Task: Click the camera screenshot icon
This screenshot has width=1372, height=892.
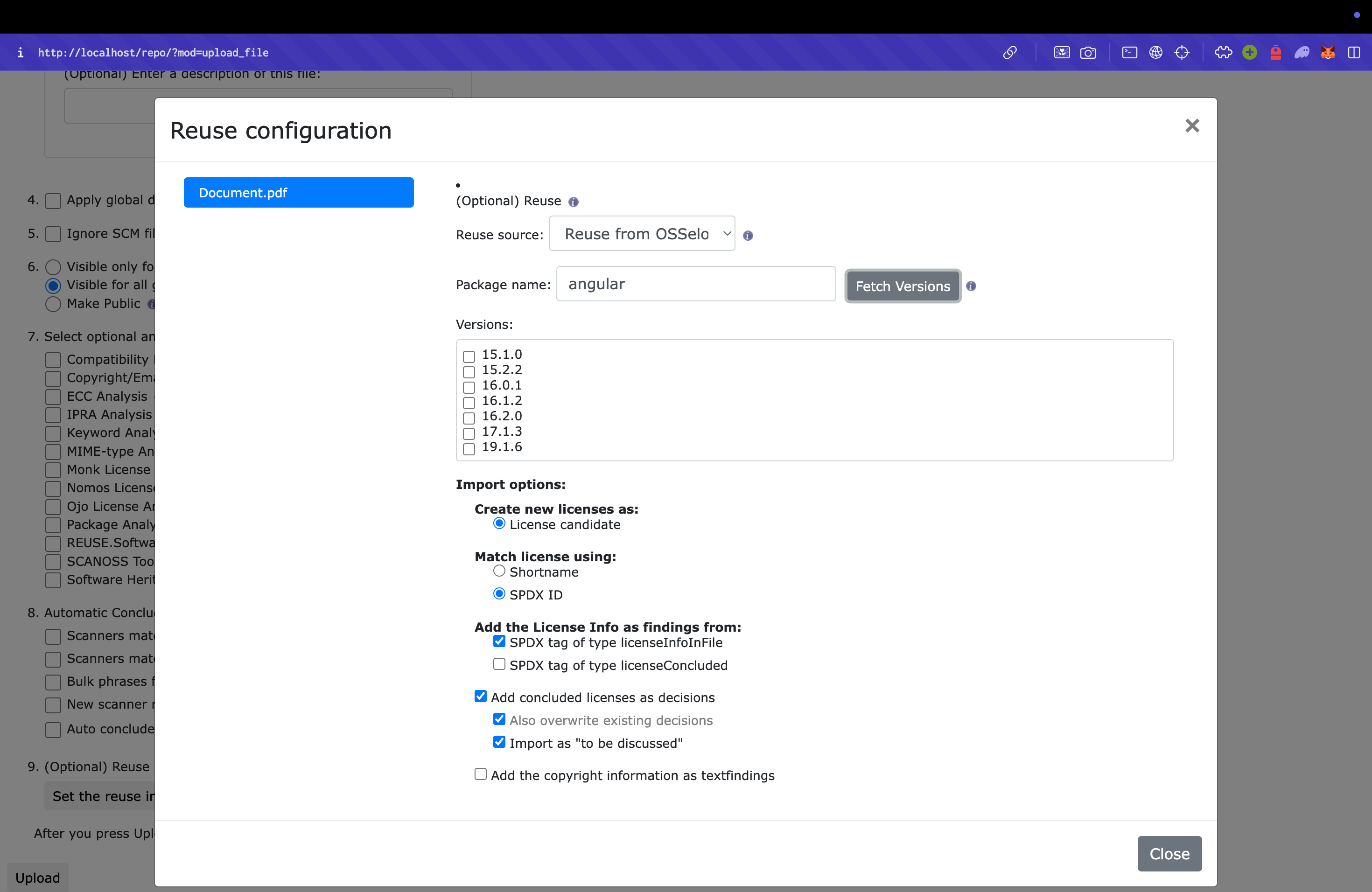Action: point(1088,52)
